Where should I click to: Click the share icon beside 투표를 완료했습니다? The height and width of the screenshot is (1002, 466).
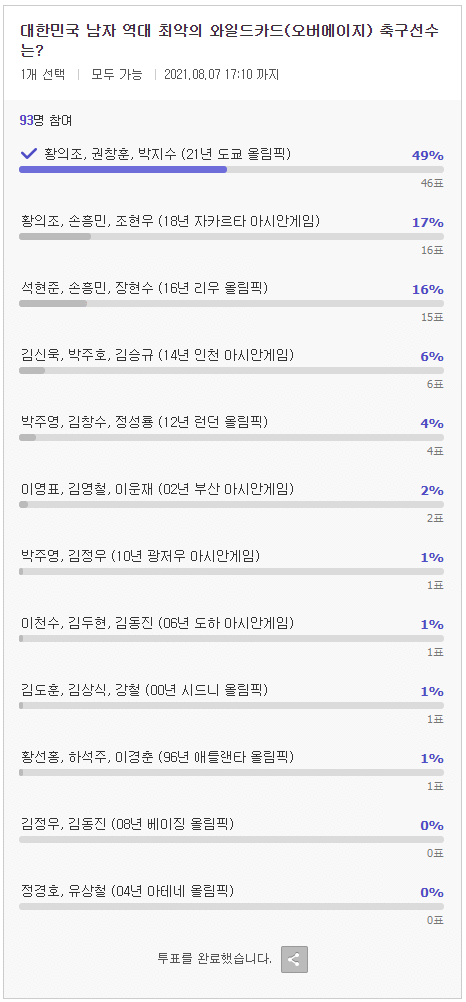pyautogui.click(x=295, y=959)
